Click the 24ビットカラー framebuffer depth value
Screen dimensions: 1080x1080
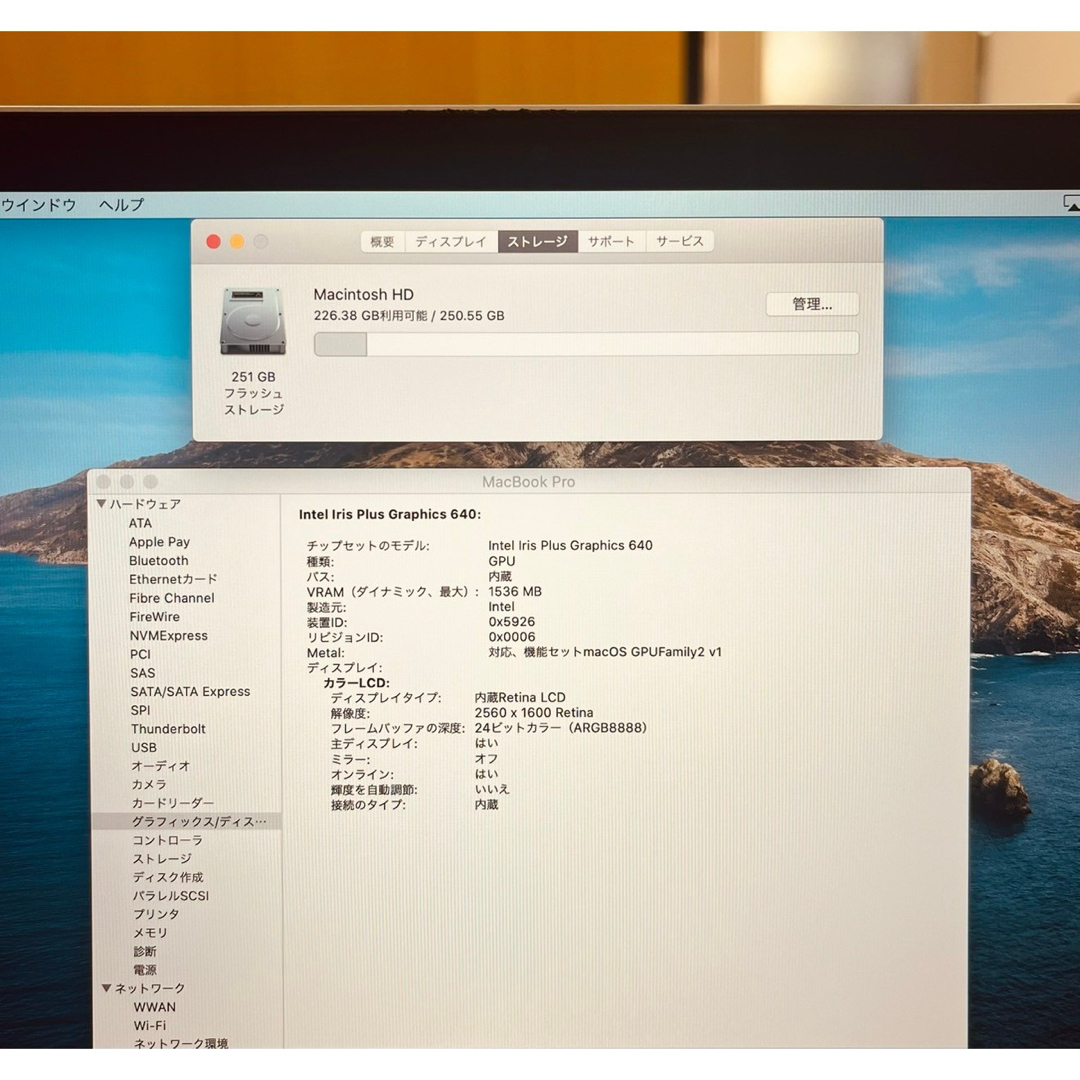561,728
